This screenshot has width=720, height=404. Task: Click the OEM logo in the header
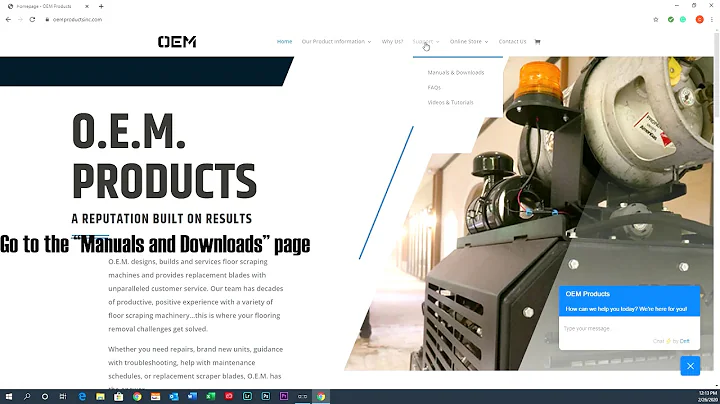(177, 42)
